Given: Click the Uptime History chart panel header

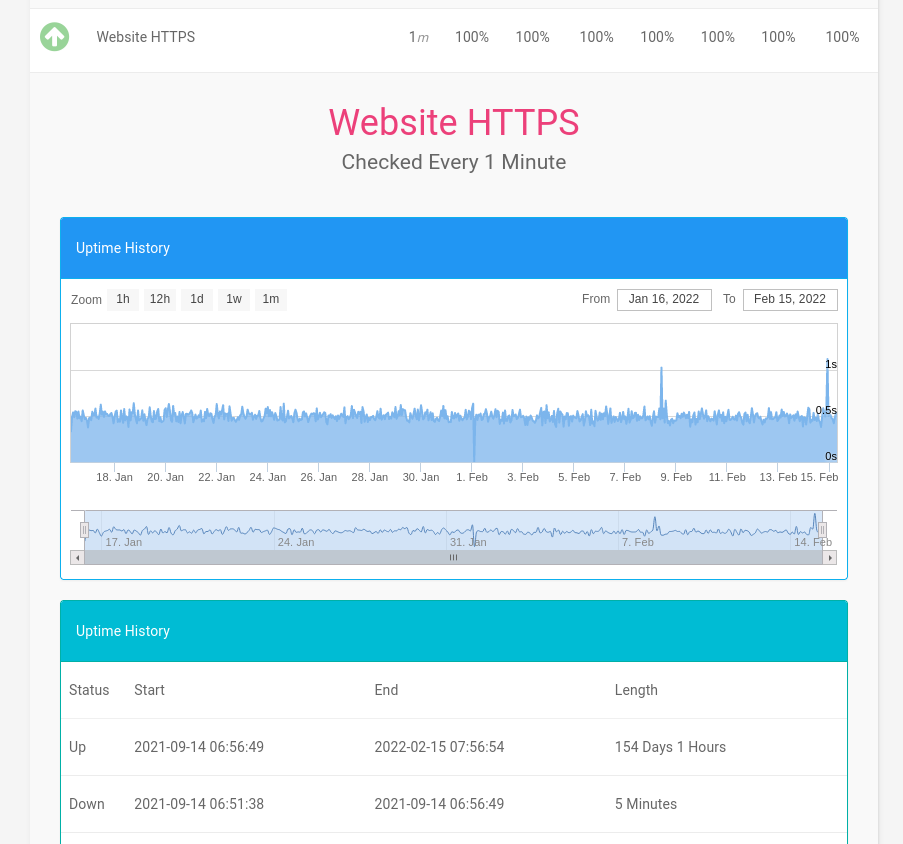Looking at the screenshot, I should coord(122,247).
